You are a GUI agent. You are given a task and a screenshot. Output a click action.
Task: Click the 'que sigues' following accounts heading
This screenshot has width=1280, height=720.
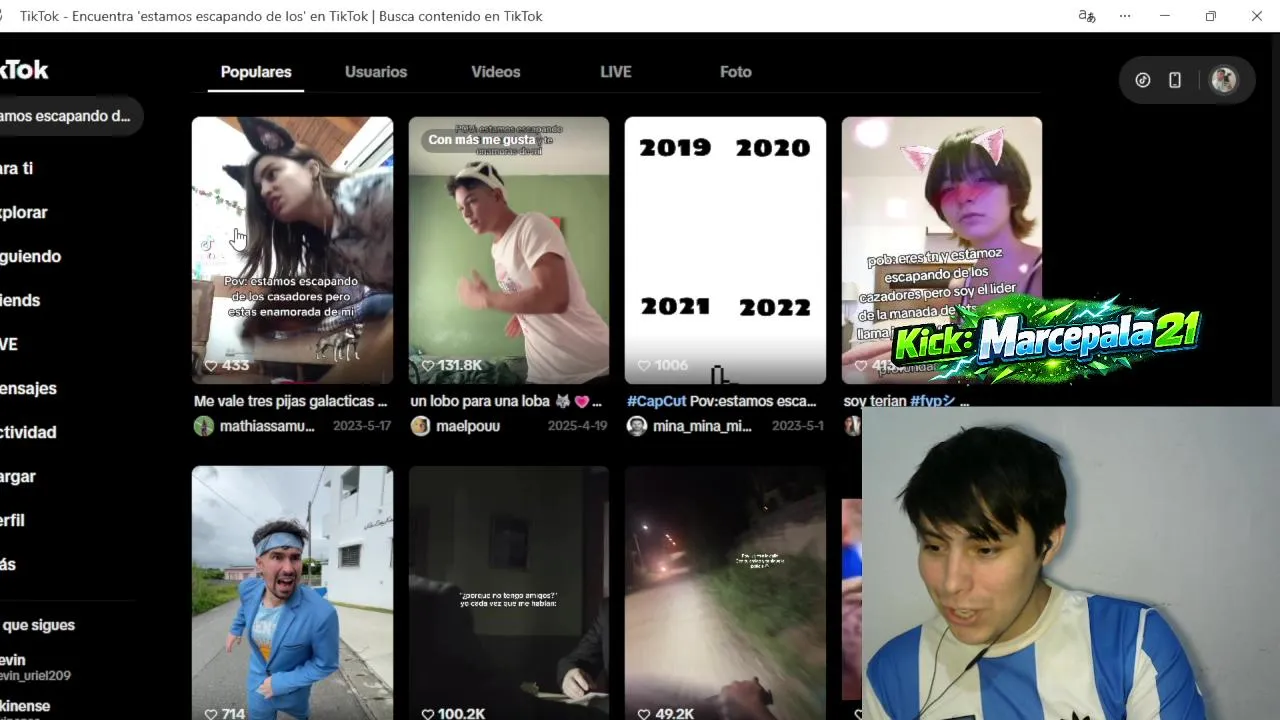38,625
